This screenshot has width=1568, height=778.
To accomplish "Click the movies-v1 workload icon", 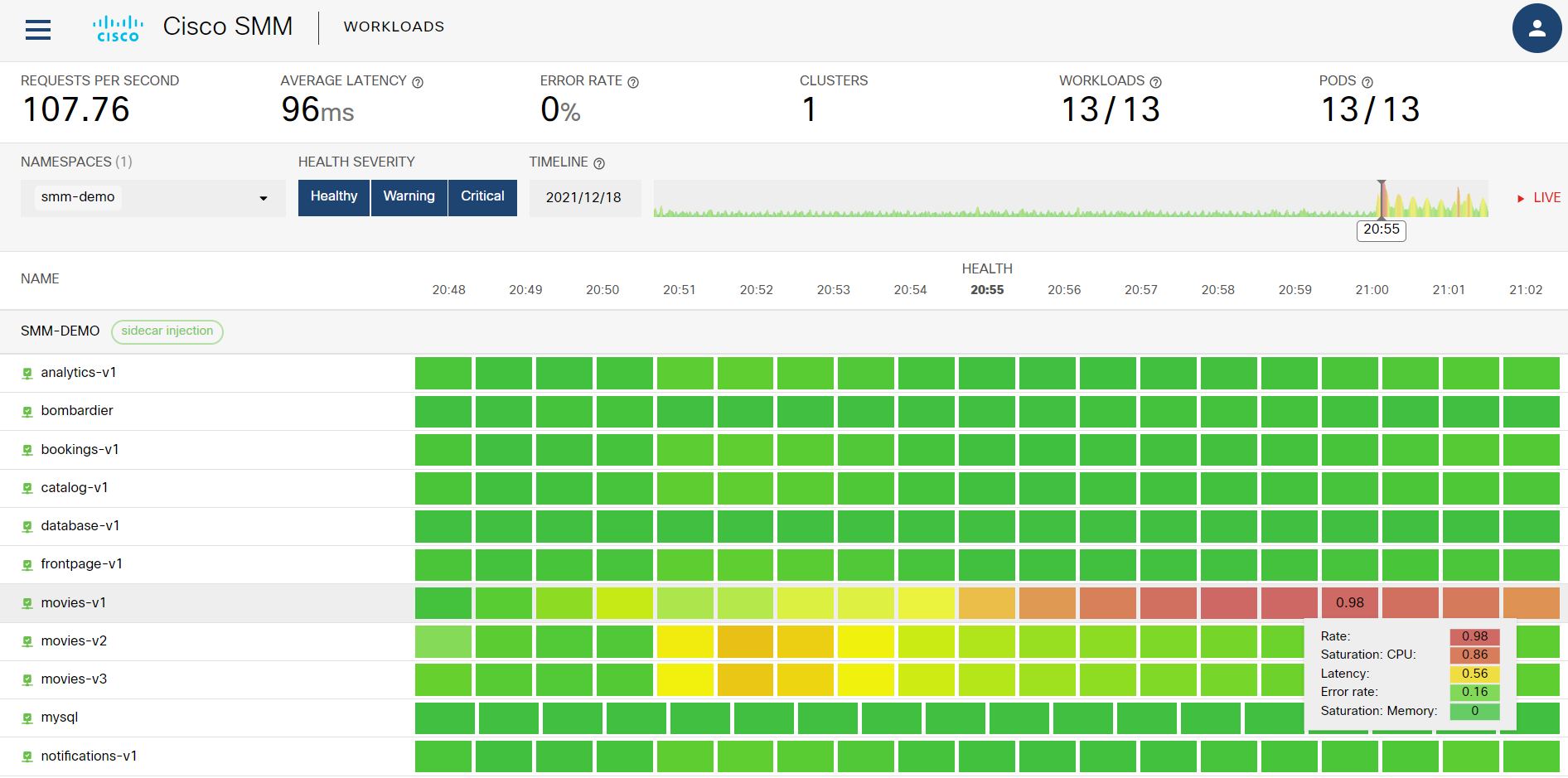I will 27,603.
